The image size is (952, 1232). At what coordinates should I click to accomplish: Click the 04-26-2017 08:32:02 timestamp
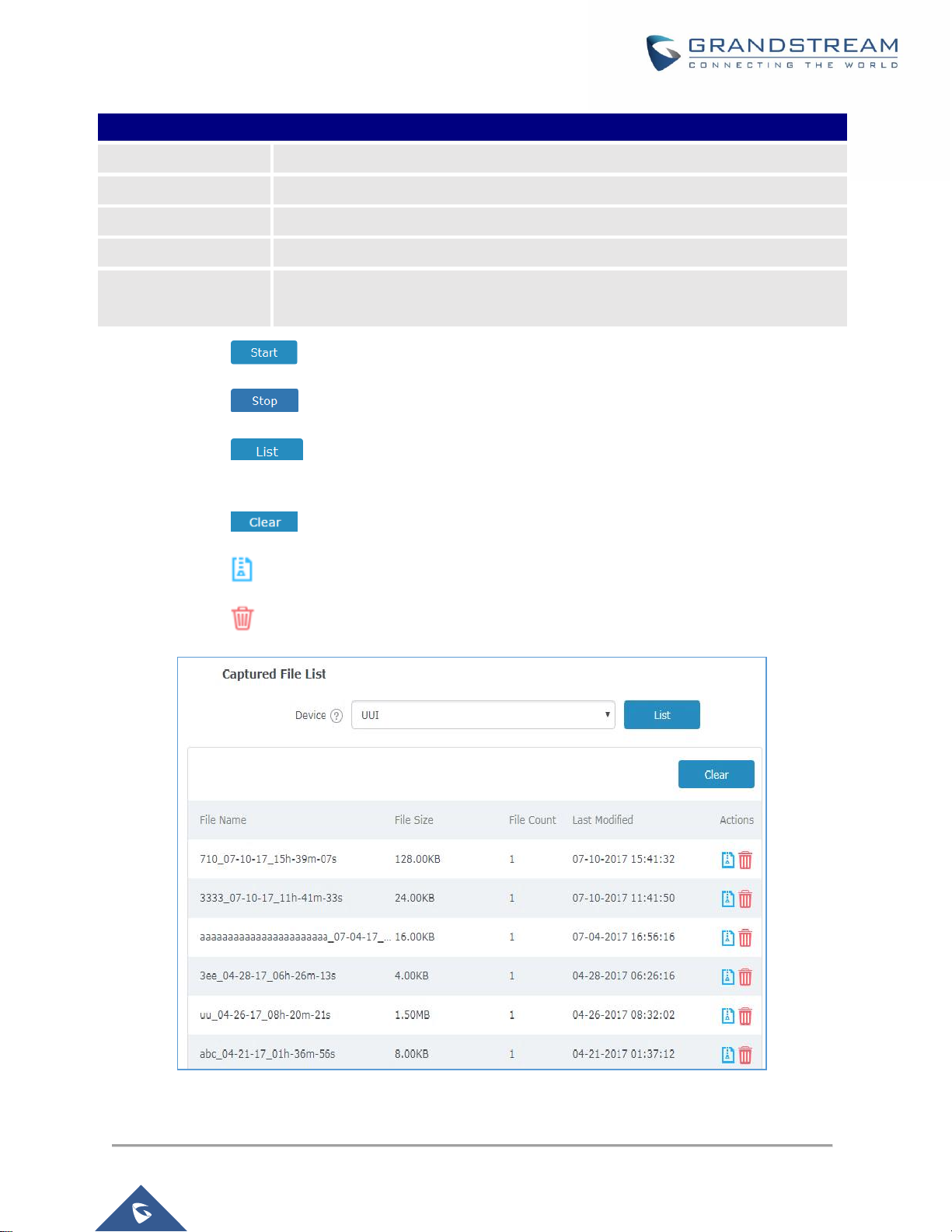[x=623, y=1015]
